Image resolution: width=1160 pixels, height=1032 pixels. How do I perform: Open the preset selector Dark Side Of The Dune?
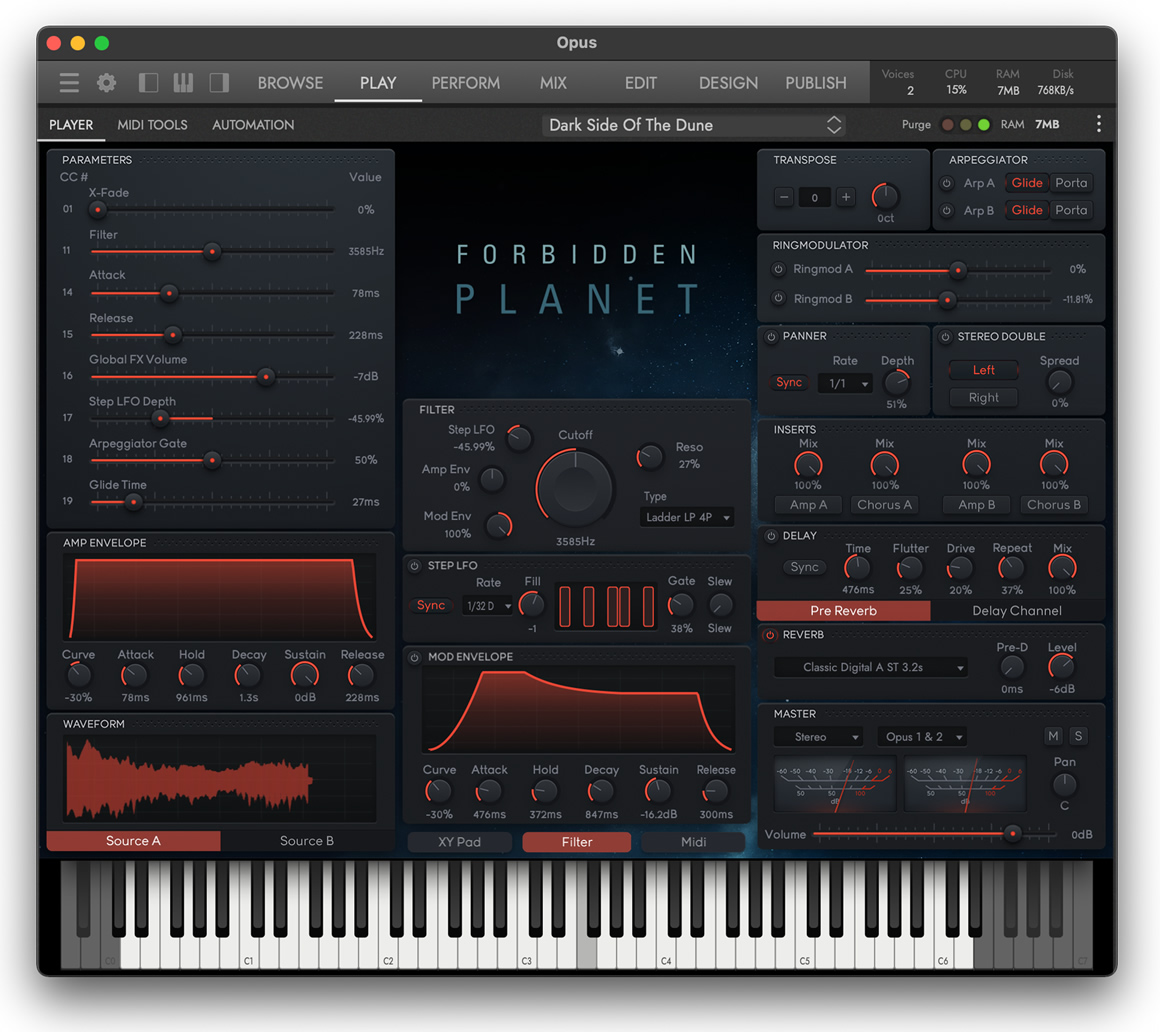click(x=694, y=125)
